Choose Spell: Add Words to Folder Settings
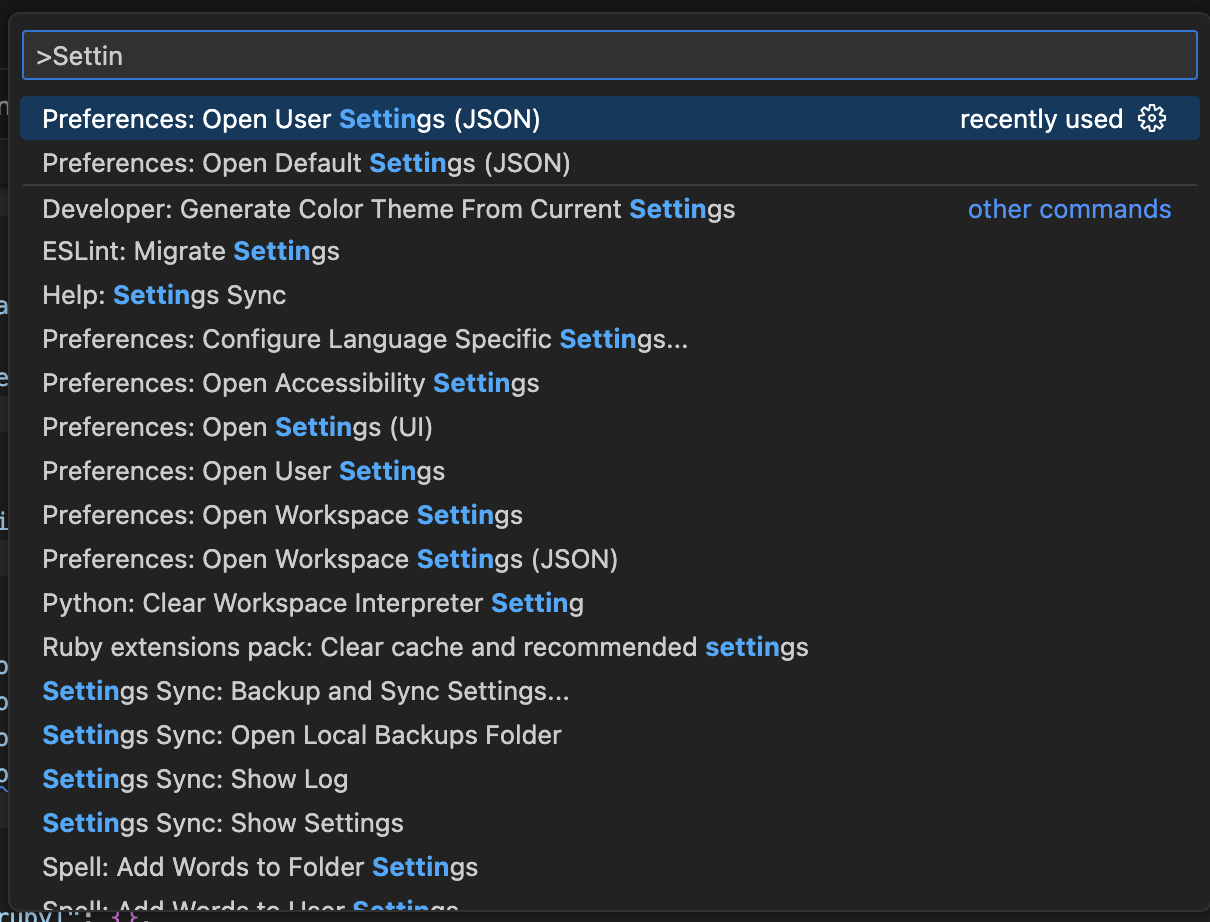 (260, 867)
